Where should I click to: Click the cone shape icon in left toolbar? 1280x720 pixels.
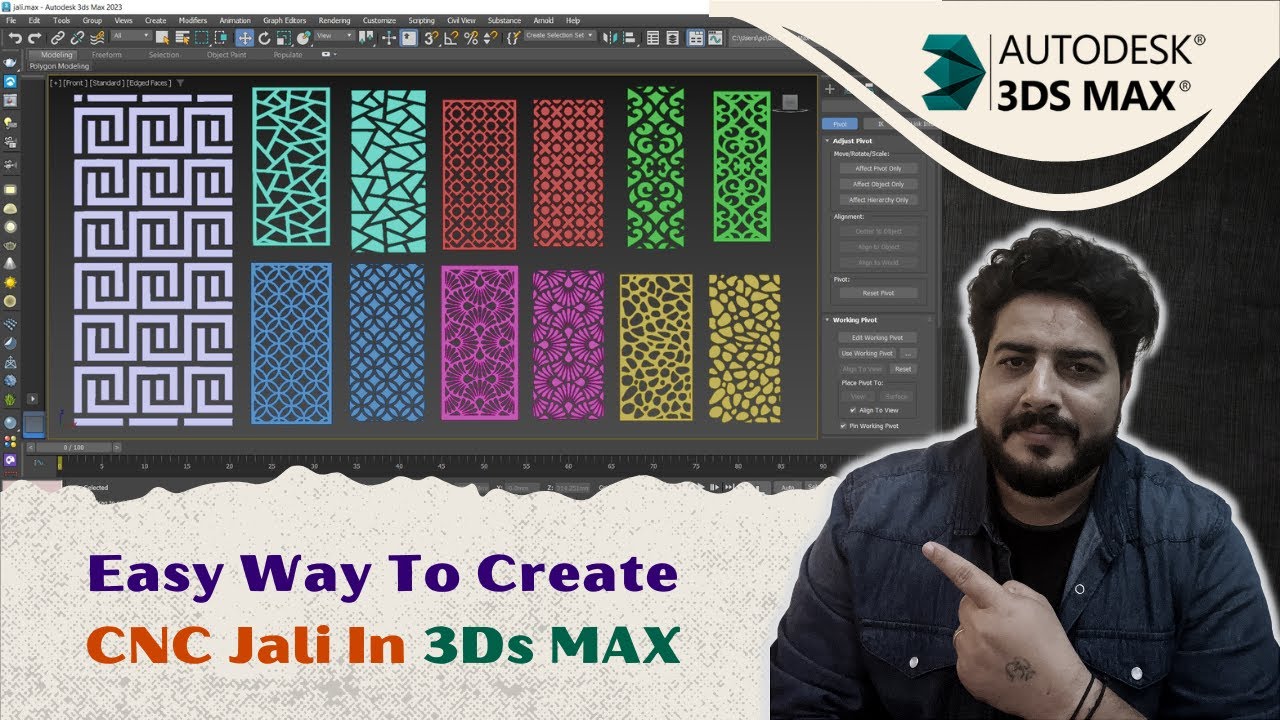pos(10,263)
